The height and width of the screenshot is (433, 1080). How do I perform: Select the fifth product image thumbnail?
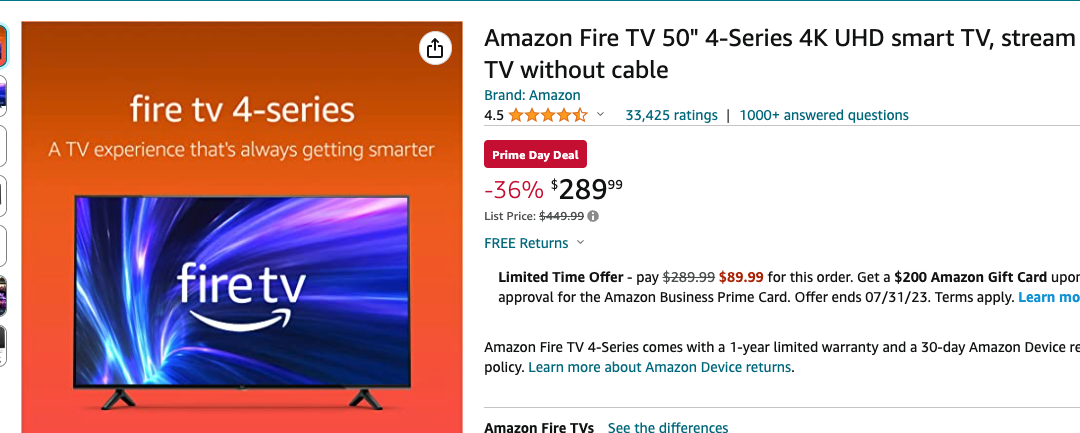coord(3,245)
